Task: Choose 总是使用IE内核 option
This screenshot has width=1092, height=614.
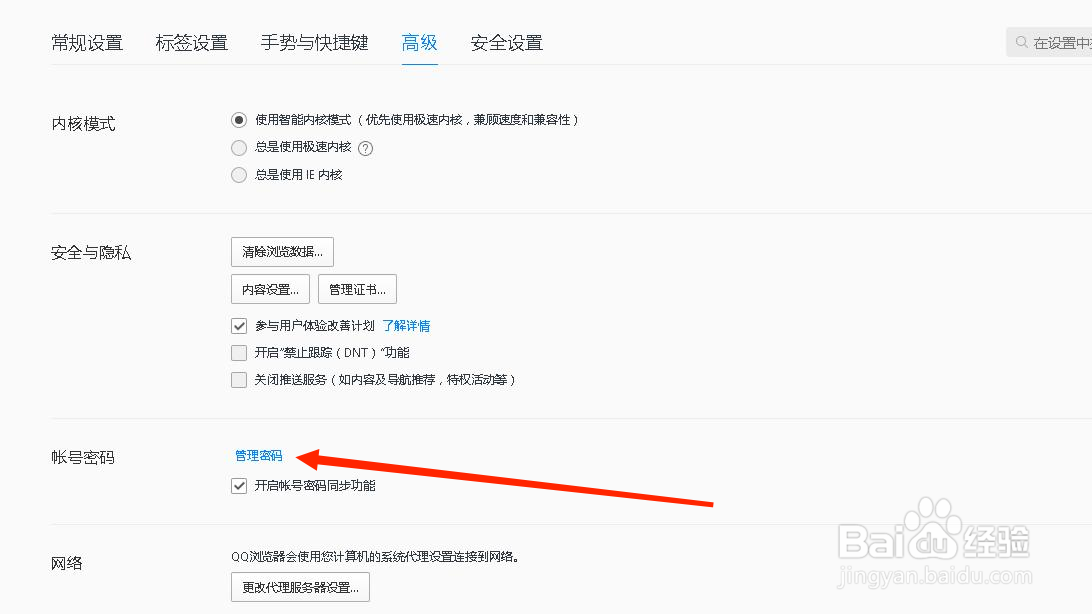Action: pyautogui.click(x=238, y=174)
